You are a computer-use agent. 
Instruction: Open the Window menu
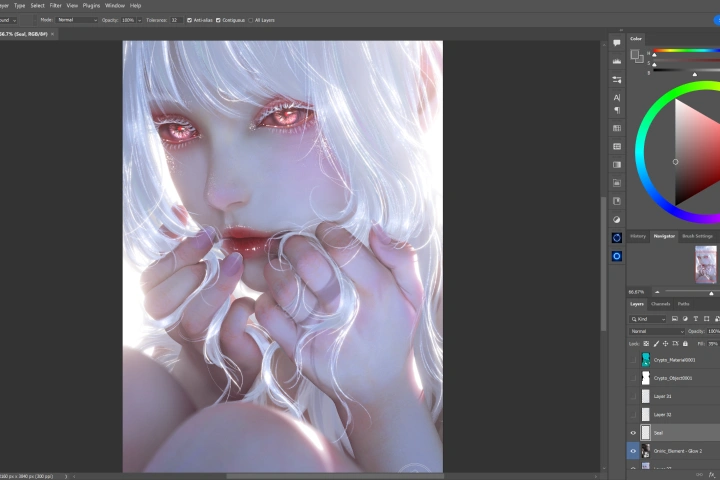(x=115, y=6)
